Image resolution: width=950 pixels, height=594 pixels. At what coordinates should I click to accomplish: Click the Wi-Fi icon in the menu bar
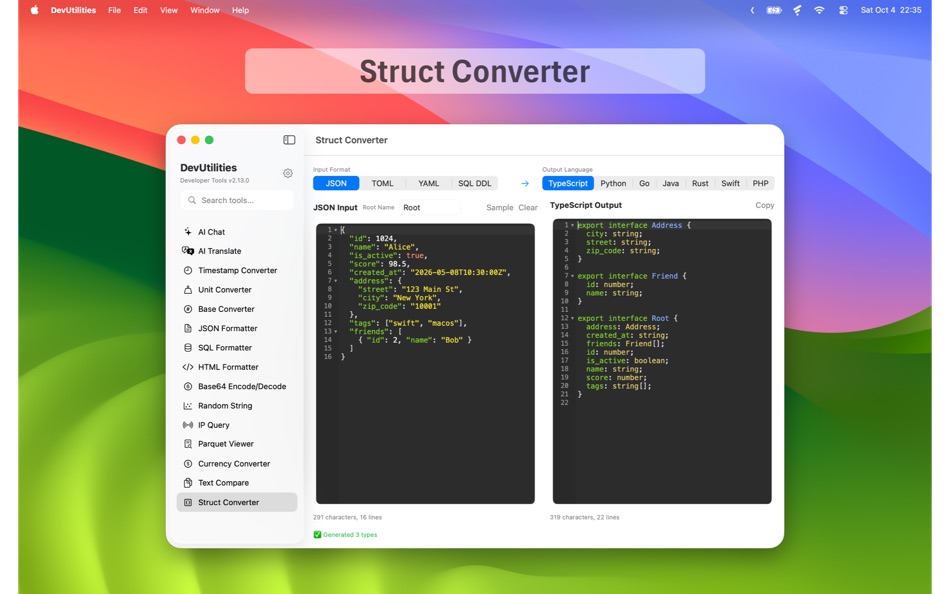tap(819, 10)
